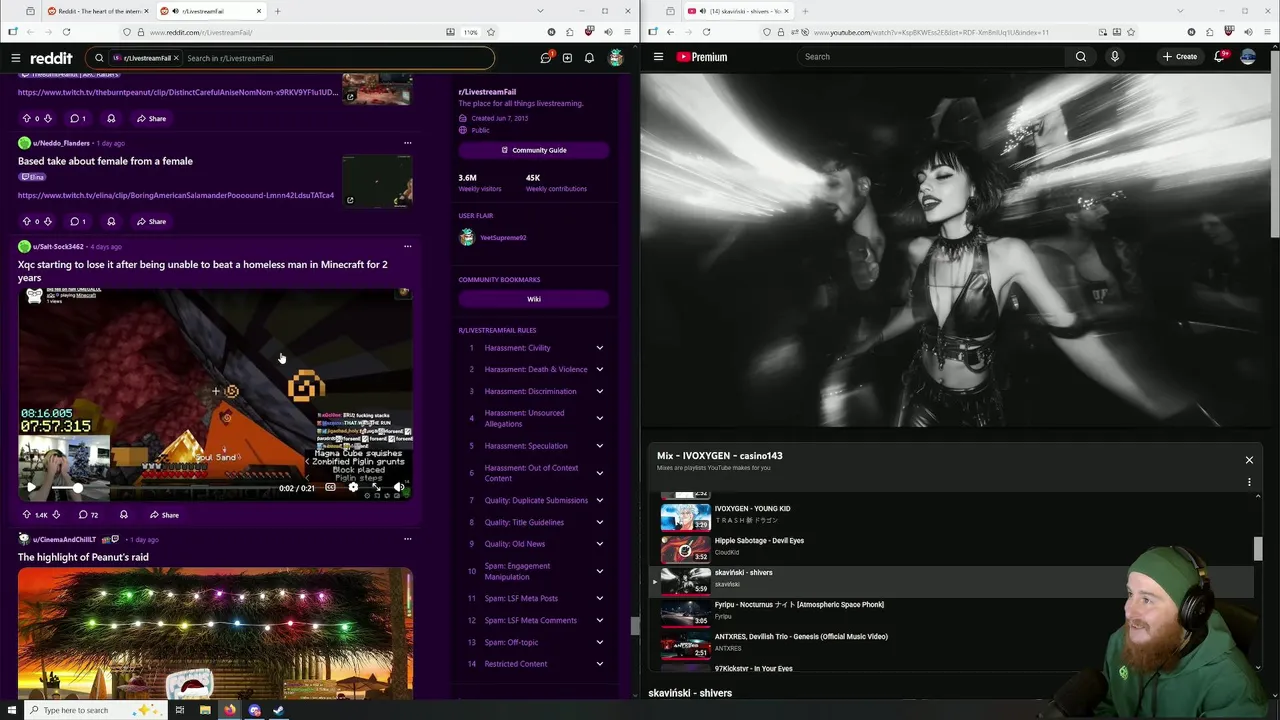Open options menu on Neddo_Flanders post
1280x720 pixels.
[407, 143]
